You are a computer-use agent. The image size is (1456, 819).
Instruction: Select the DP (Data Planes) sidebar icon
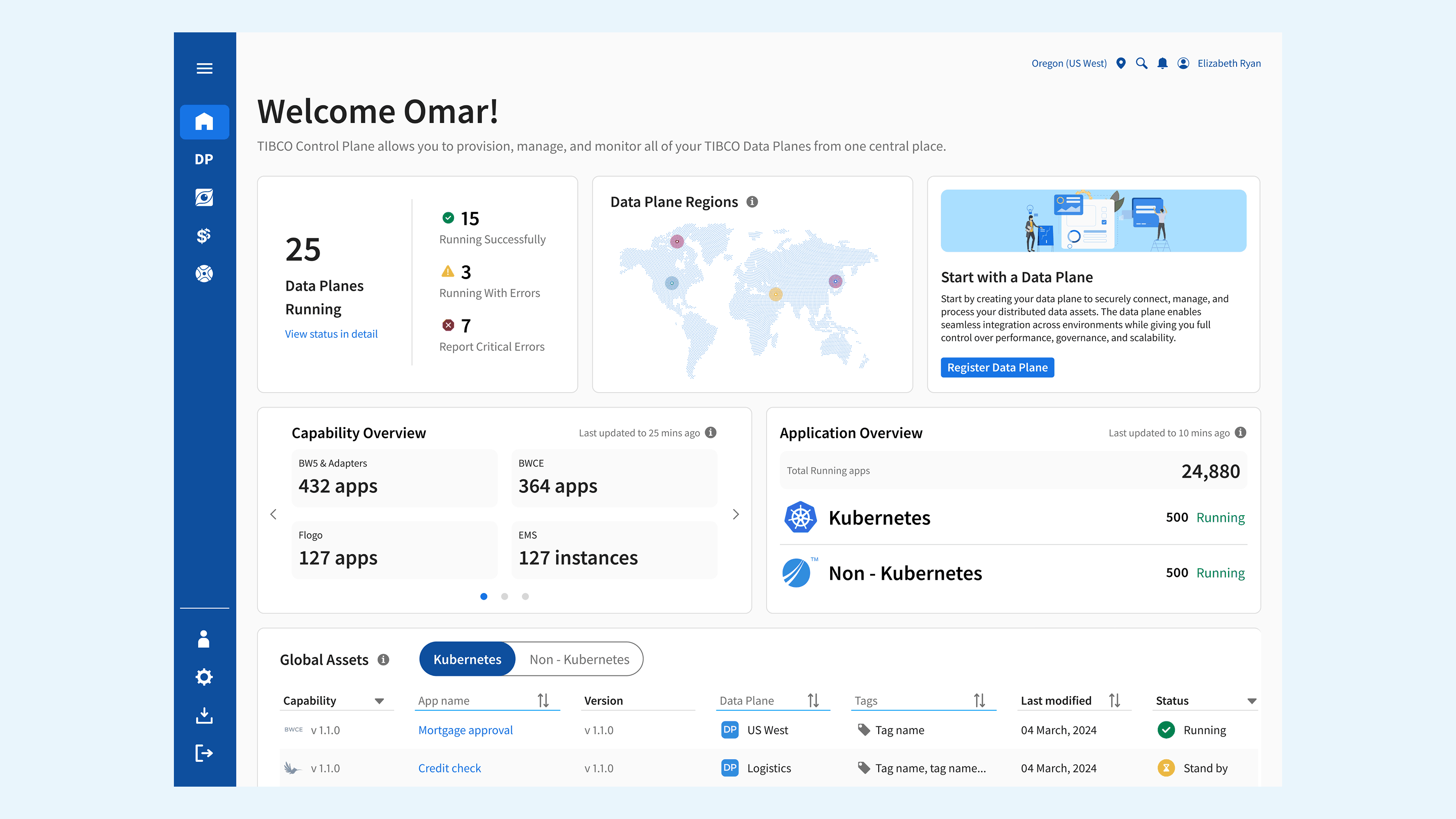[x=204, y=159]
